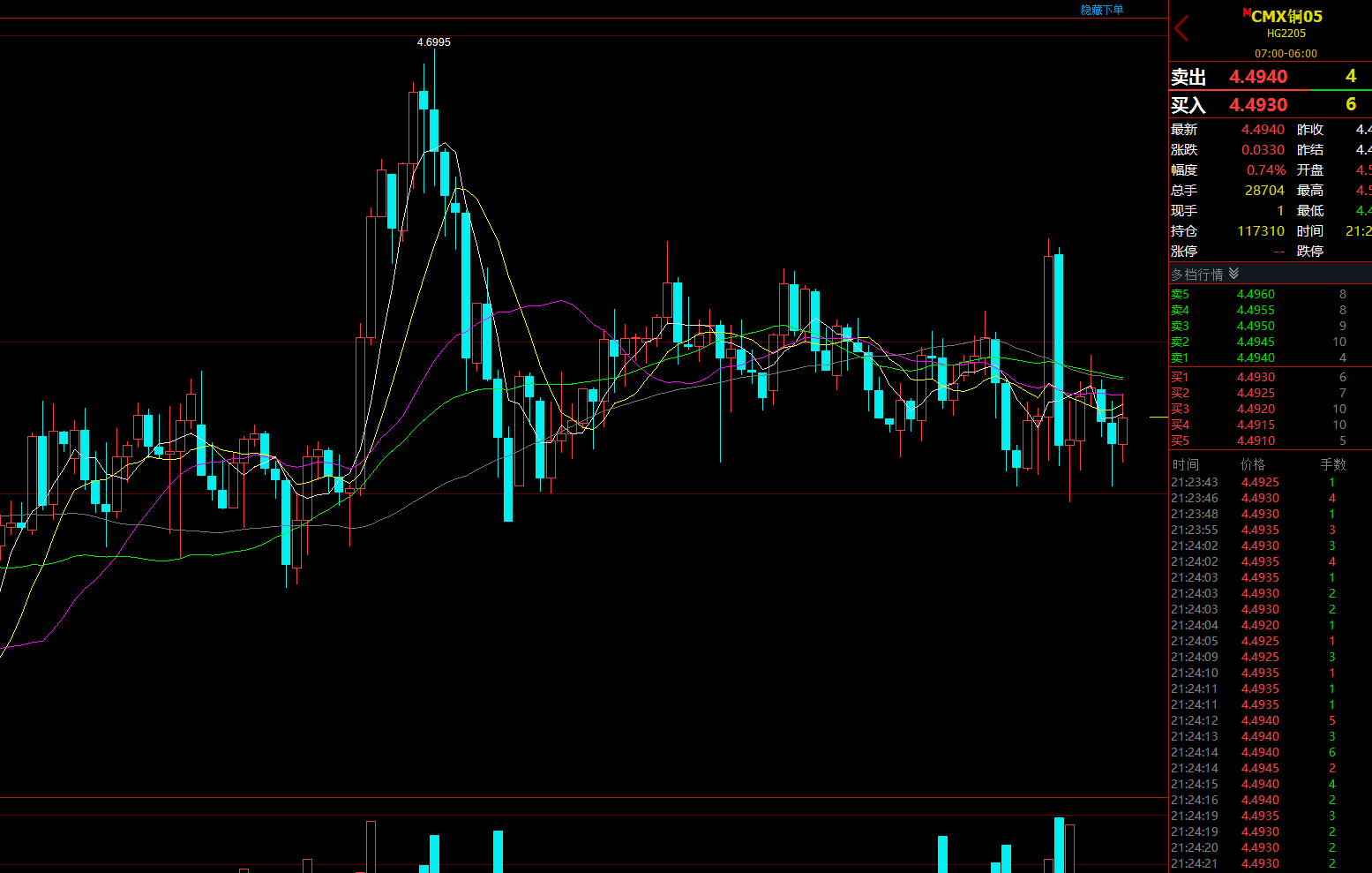The height and width of the screenshot is (873, 1372).
Task: Select the trade at 21:24:15
Action: 1271,785
